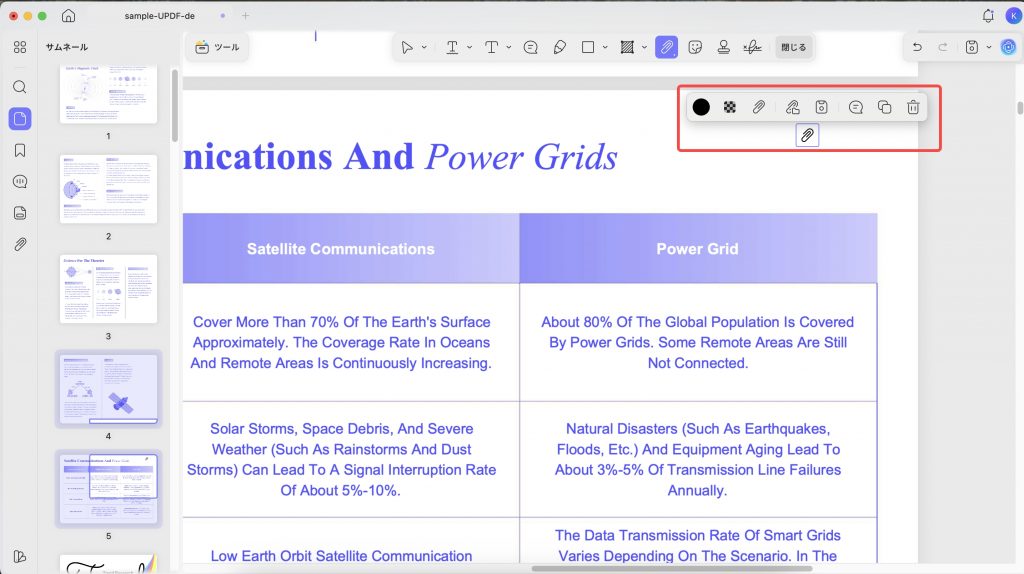The height and width of the screenshot is (574, 1024).
Task: Select the text box T tool
Action: pos(492,47)
